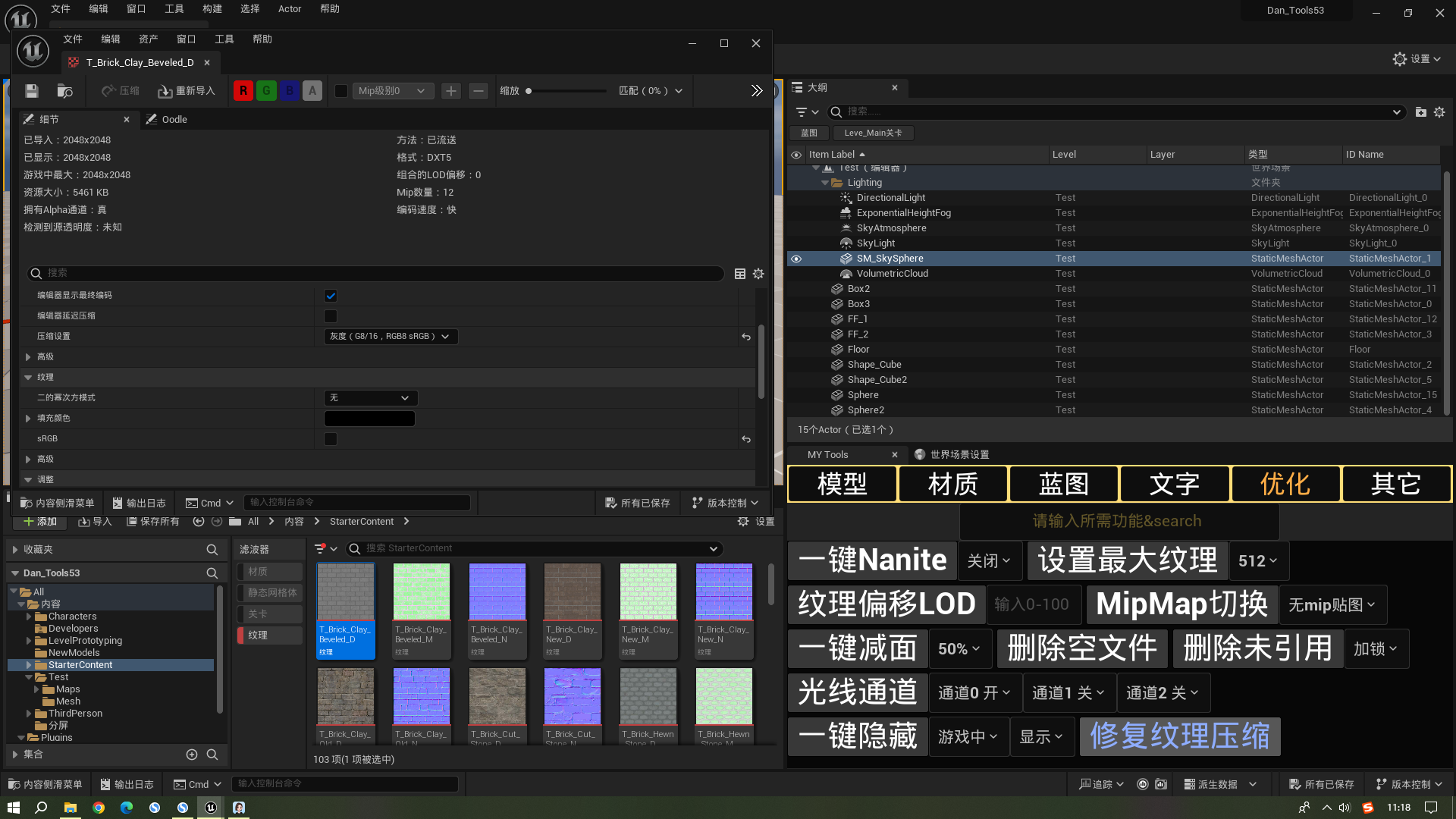Viewport: 1456px width, 819px height.
Task: Pick the 填充颜色 black color swatch
Action: point(369,419)
